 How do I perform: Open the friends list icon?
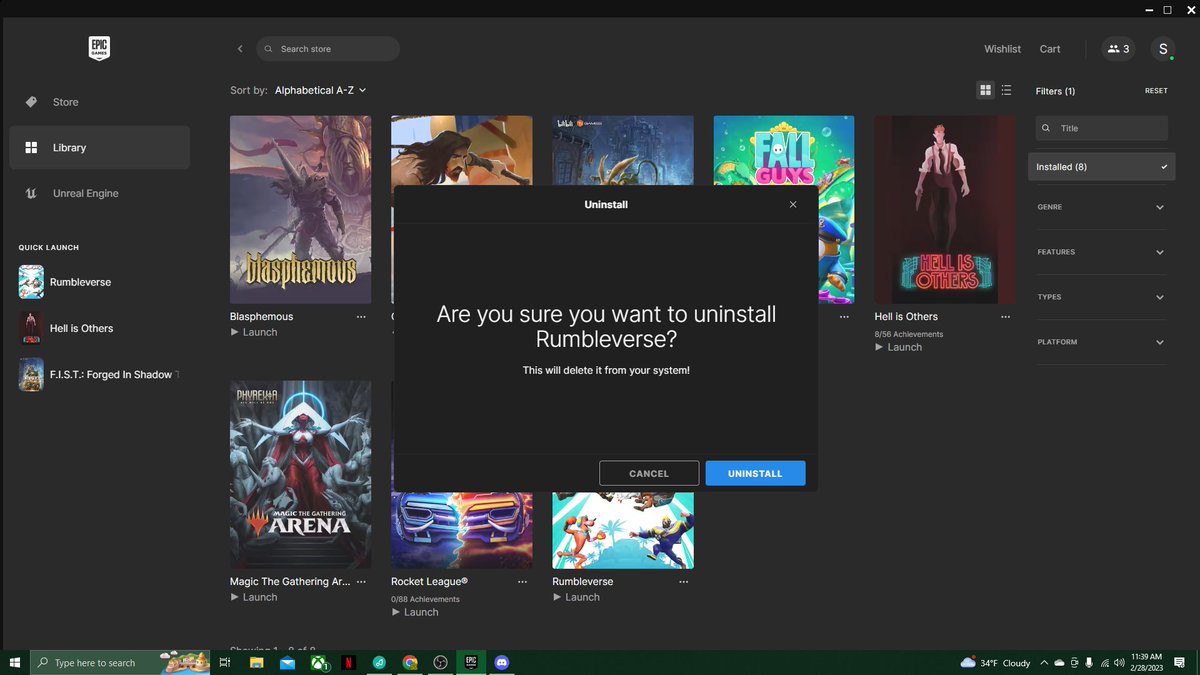point(1118,49)
